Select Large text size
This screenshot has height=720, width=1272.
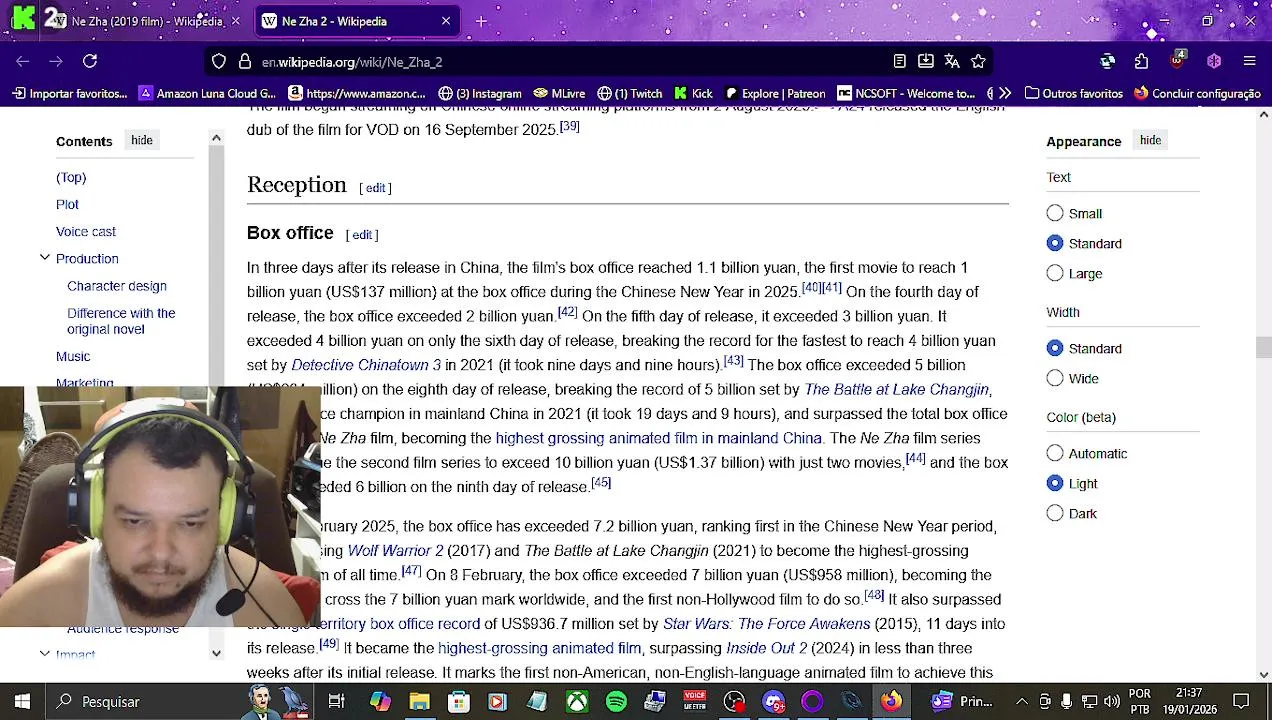(x=1055, y=273)
